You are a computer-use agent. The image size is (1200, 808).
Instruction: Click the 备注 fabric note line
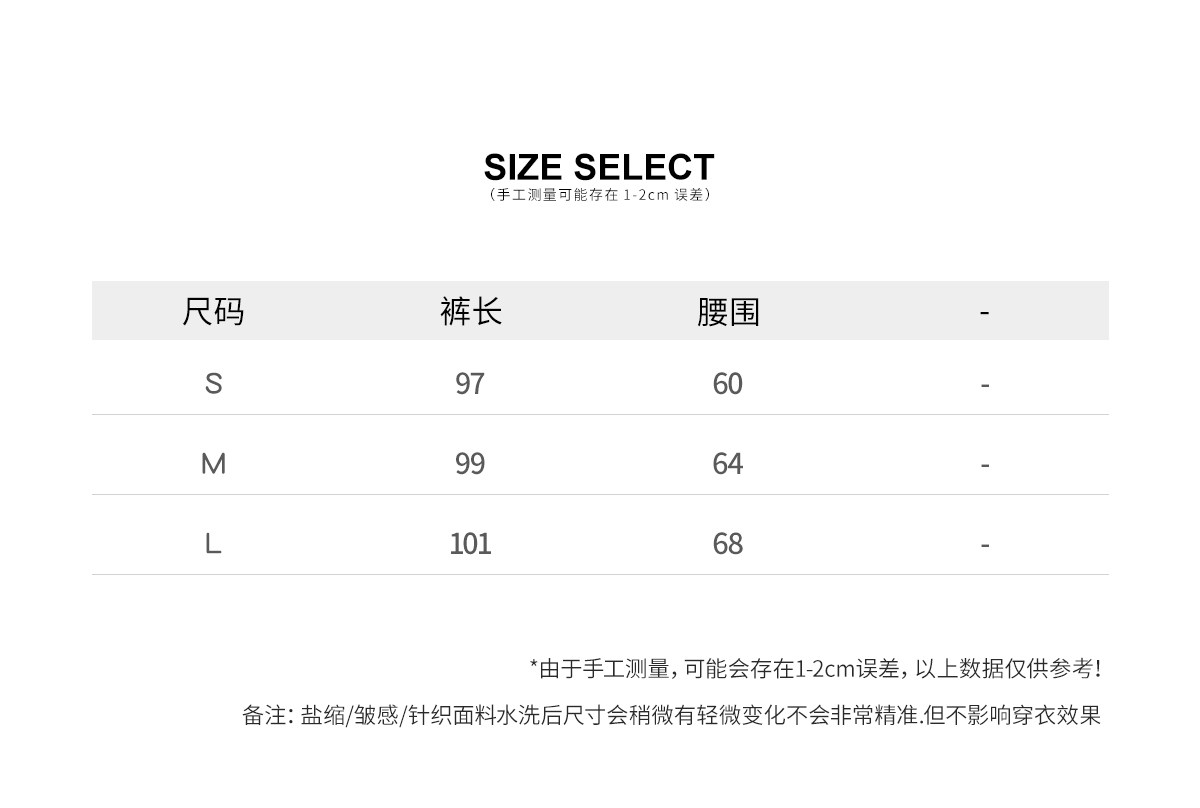(x=671, y=716)
